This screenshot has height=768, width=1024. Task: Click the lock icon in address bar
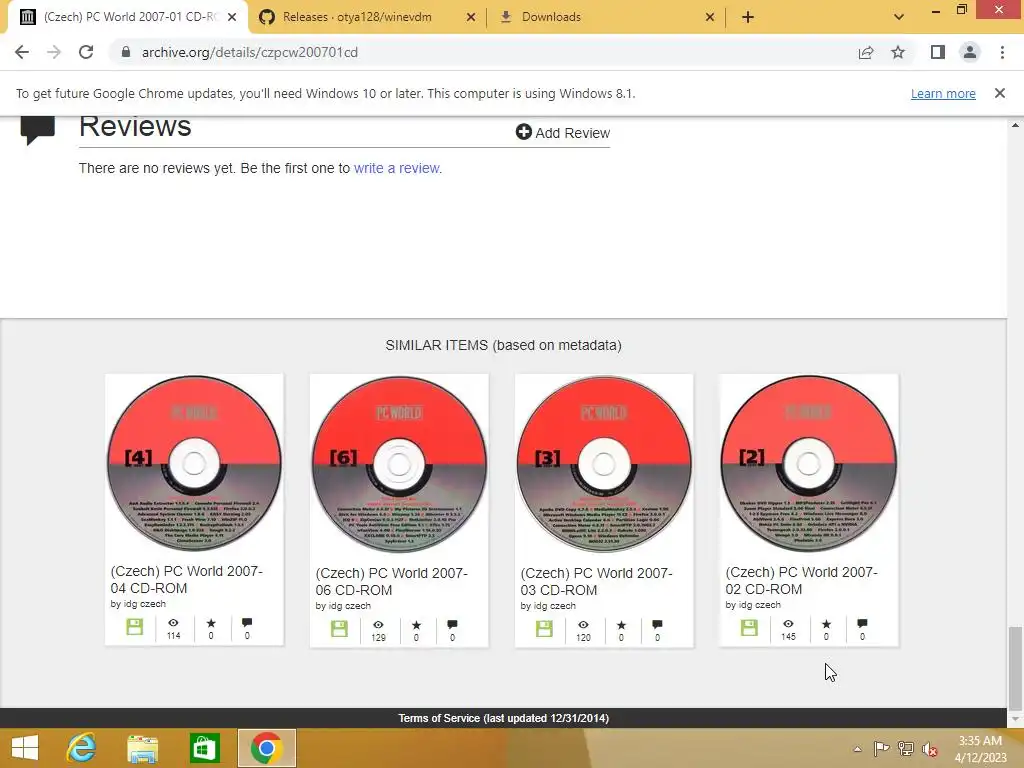coord(126,52)
